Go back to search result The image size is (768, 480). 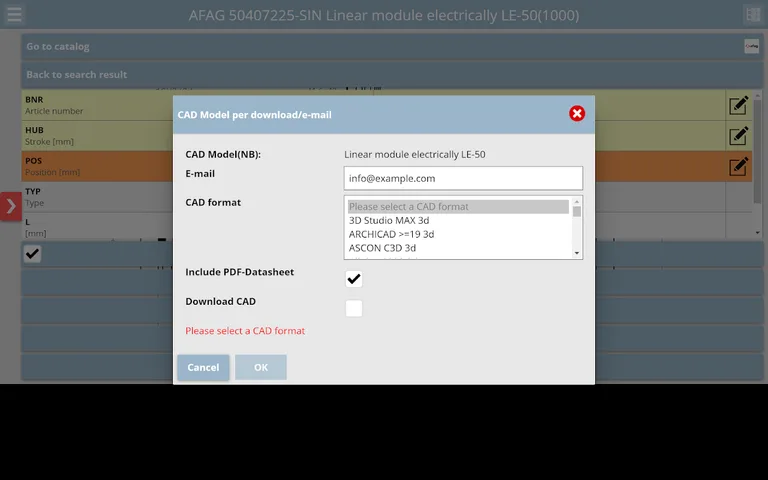[x=392, y=74]
